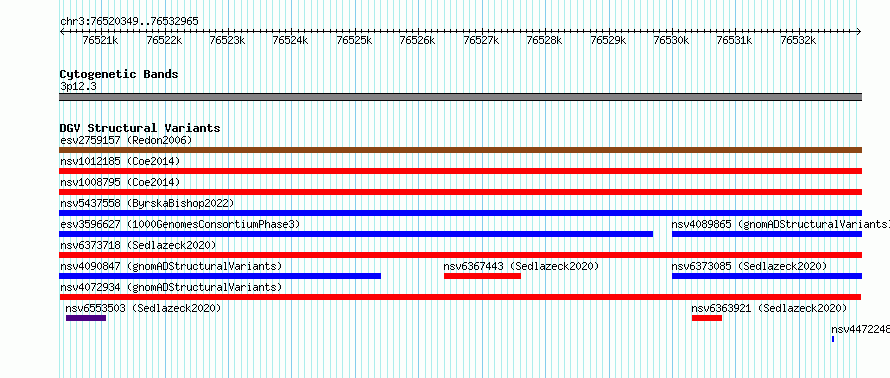This screenshot has width=890, height=378.
Task: Click the ruler's left arrow end
Action: pos(62,32)
